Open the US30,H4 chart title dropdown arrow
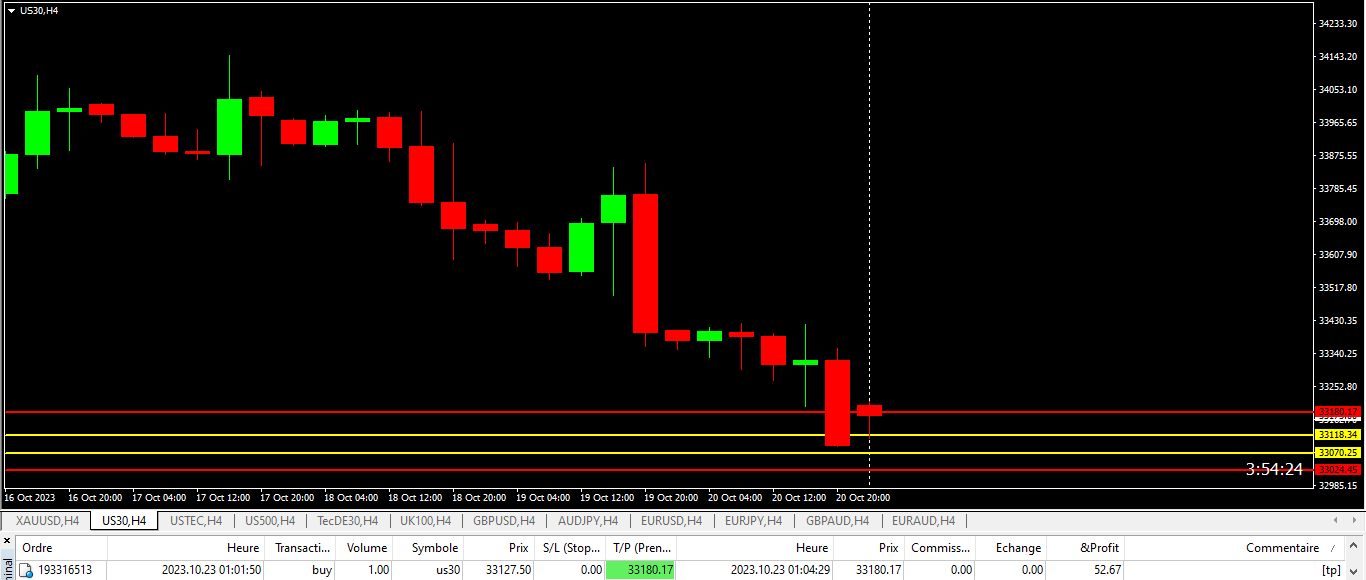Image resolution: width=1366 pixels, height=580 pixels. coord(11,10)
